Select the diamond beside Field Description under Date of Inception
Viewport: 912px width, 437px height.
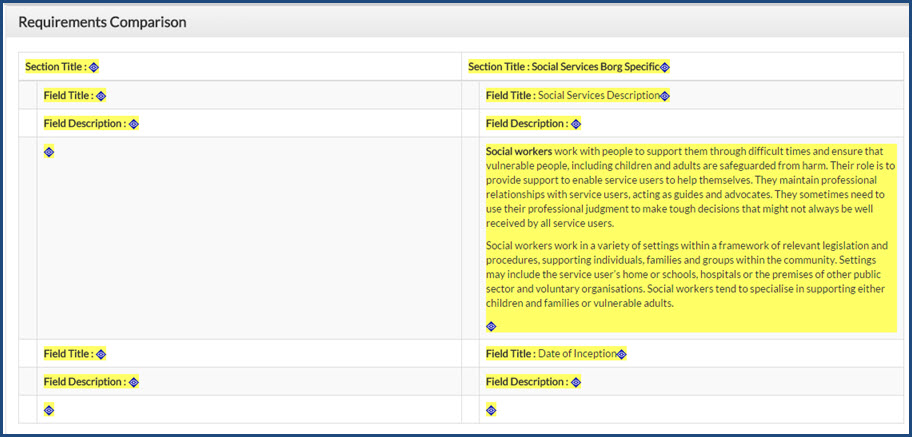[576, 382]
